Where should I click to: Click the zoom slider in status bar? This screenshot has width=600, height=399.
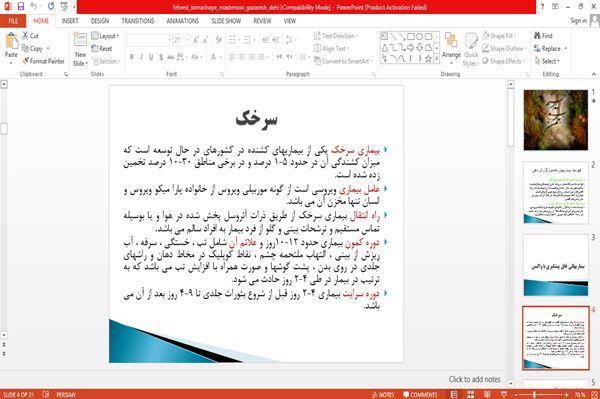[x=541, y=394]
